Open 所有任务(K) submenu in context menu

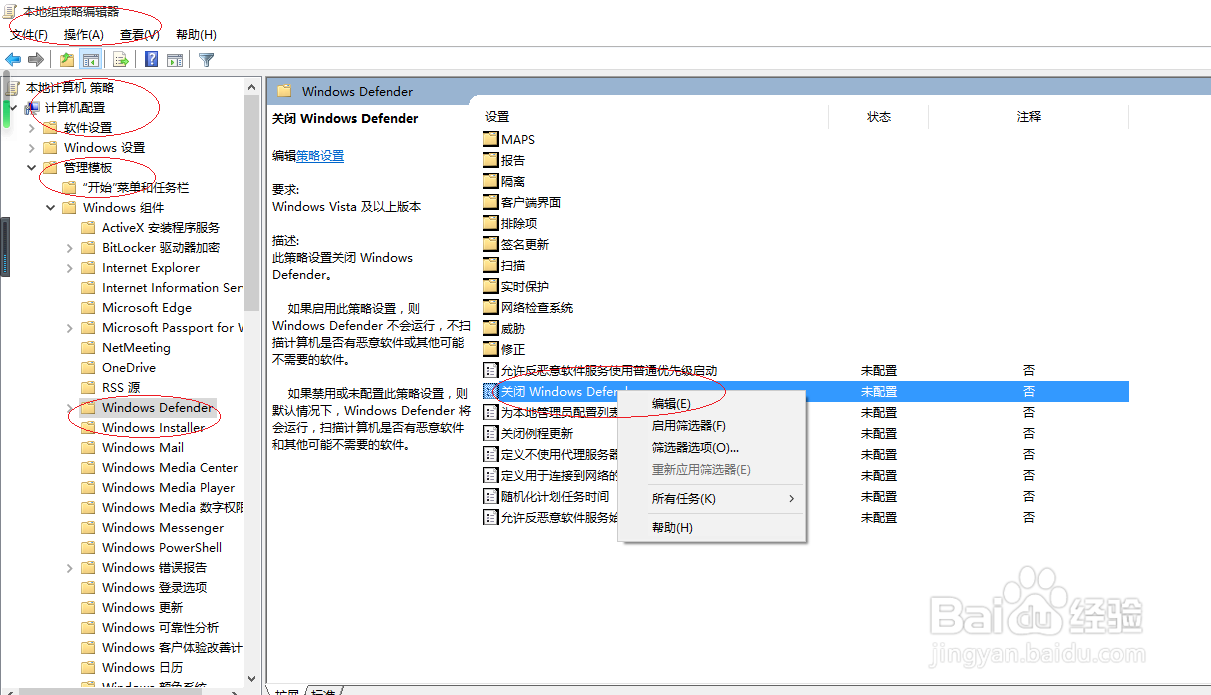click(x=712, y=499)
